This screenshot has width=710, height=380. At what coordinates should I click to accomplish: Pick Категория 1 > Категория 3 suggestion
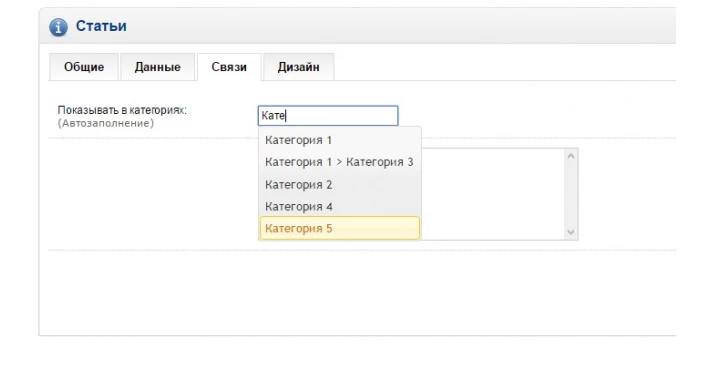[x=340, y=162]
